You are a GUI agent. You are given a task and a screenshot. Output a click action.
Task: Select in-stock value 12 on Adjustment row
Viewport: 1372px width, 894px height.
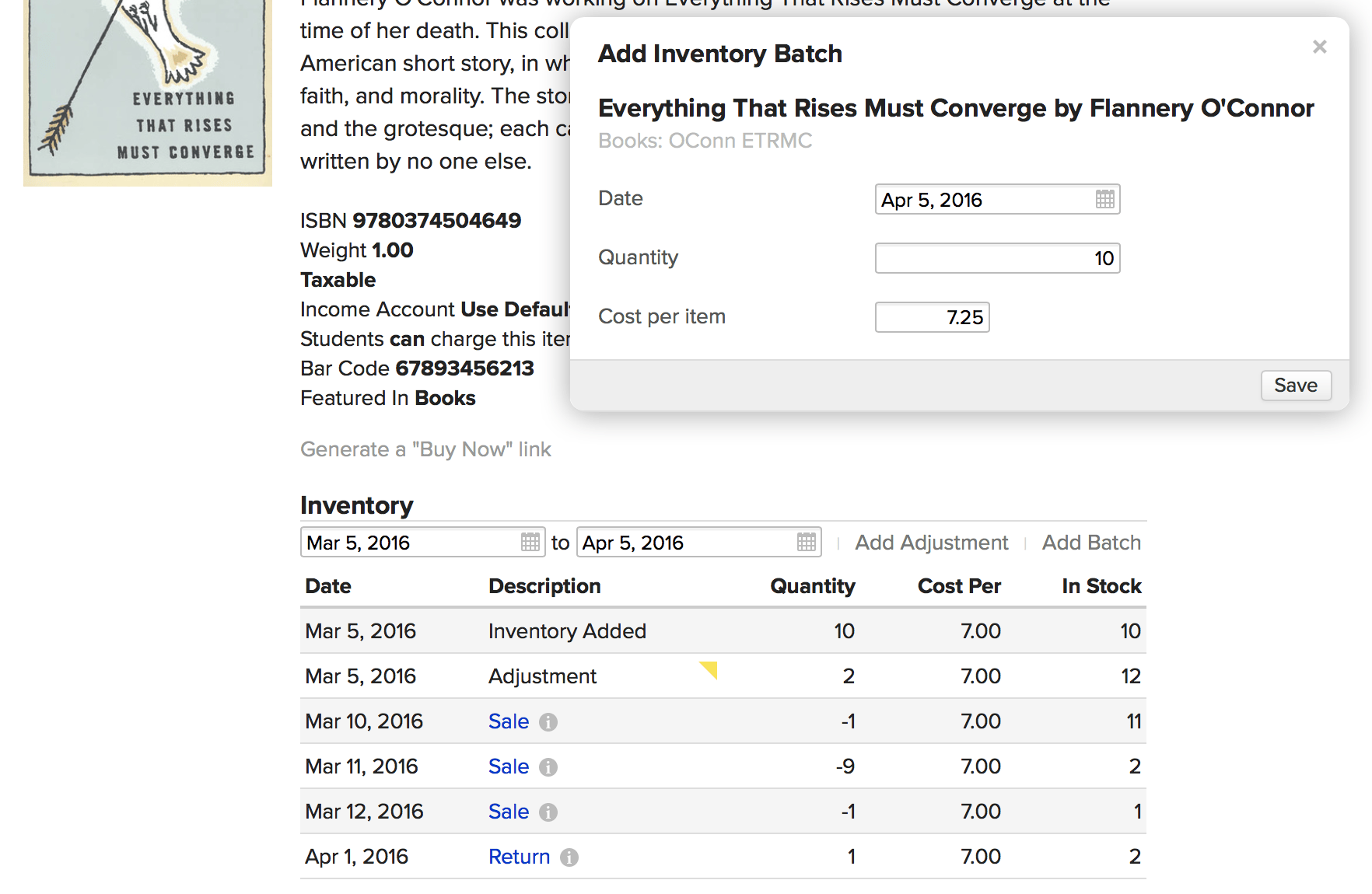click(x=1131, y=676)
